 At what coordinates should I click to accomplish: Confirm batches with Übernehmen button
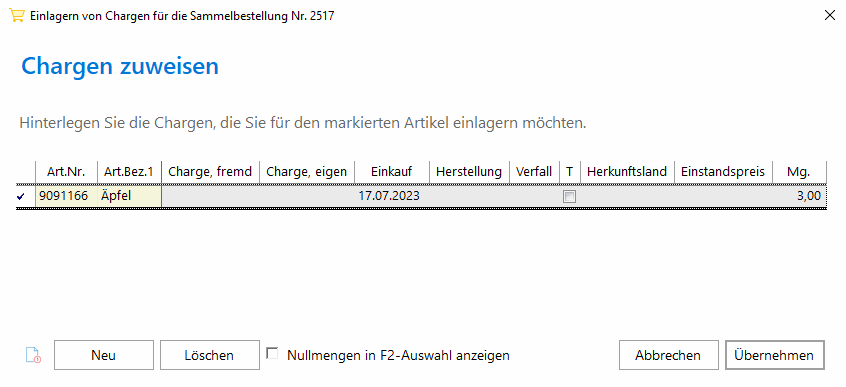click(x=774, y=355)
